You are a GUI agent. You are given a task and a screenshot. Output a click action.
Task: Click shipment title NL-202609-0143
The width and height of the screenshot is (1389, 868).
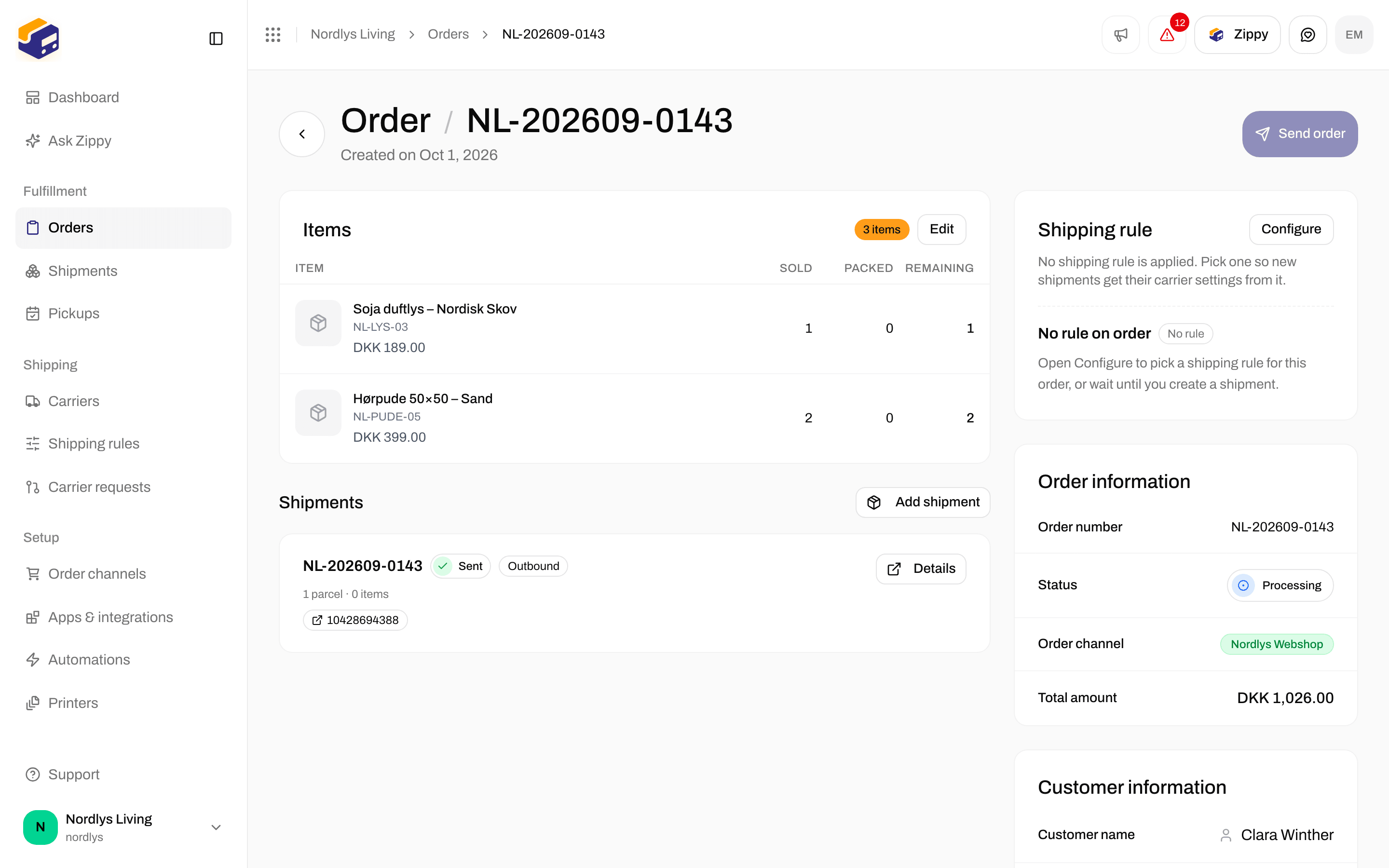[362, 566]
